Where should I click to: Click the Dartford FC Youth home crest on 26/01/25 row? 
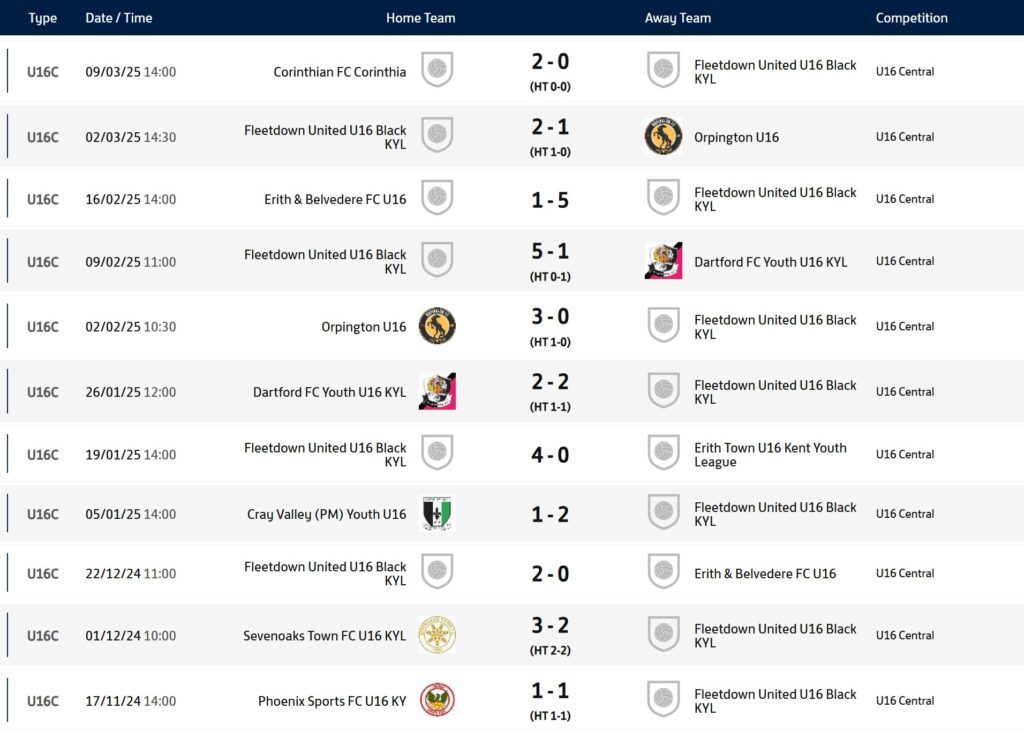(437, 391)
